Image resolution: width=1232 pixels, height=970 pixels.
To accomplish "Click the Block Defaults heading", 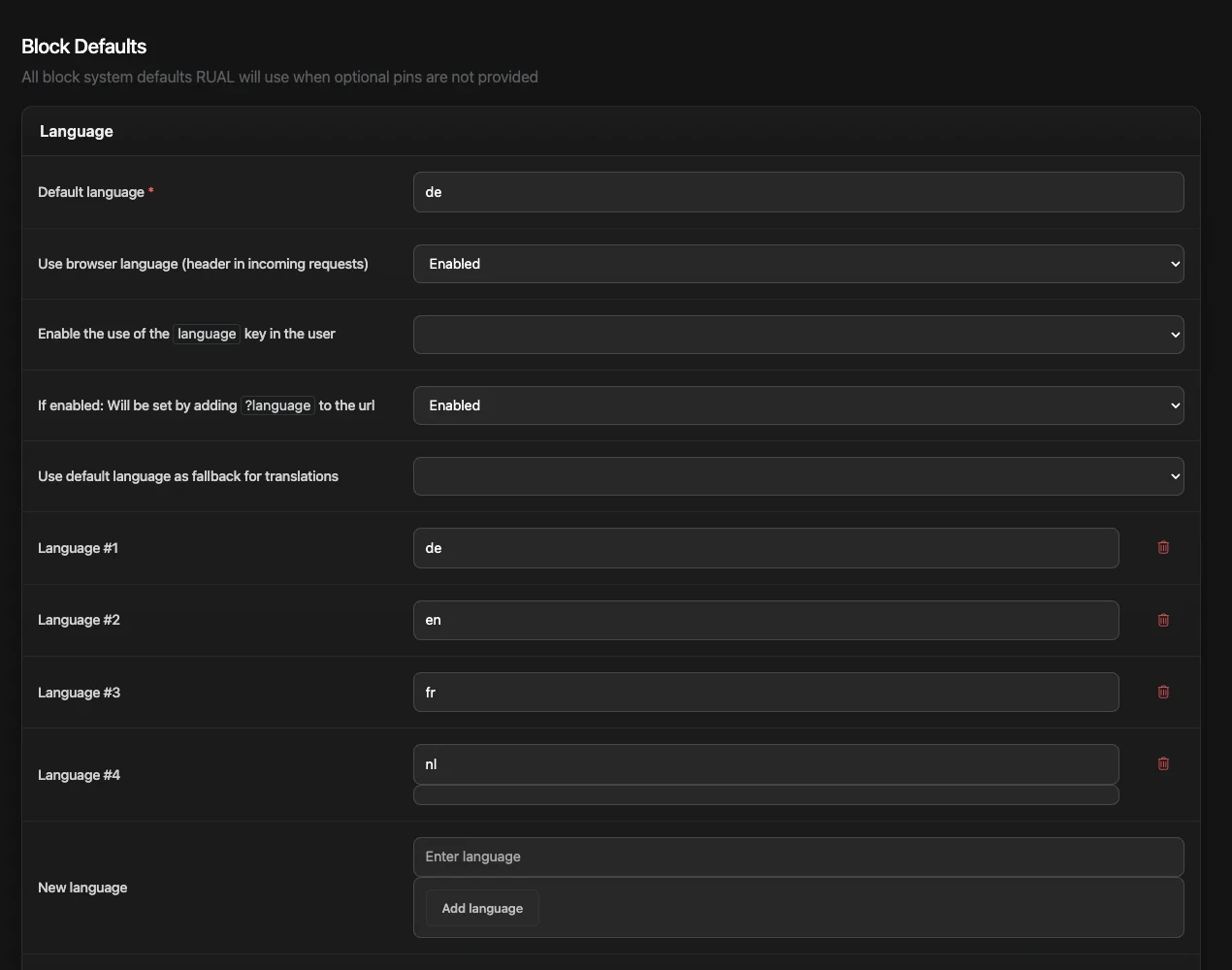I will 84,47.
